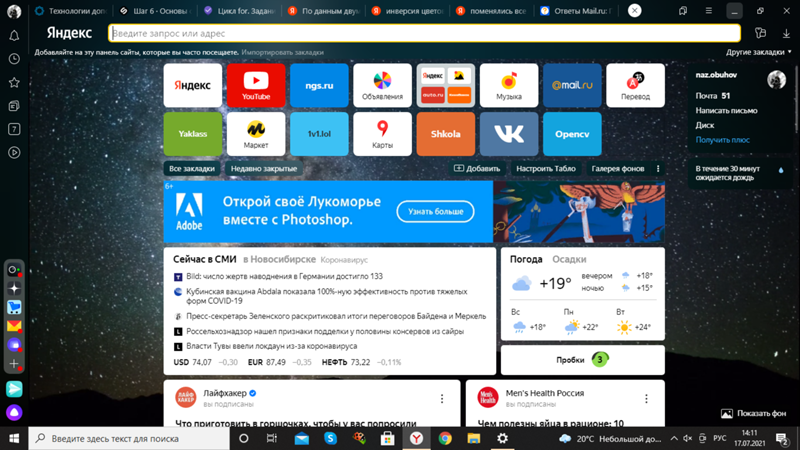This screenshot has height=450, width=800.
Task: Open the tab counter icon showing 7
Action: click(x=14, y=129)
